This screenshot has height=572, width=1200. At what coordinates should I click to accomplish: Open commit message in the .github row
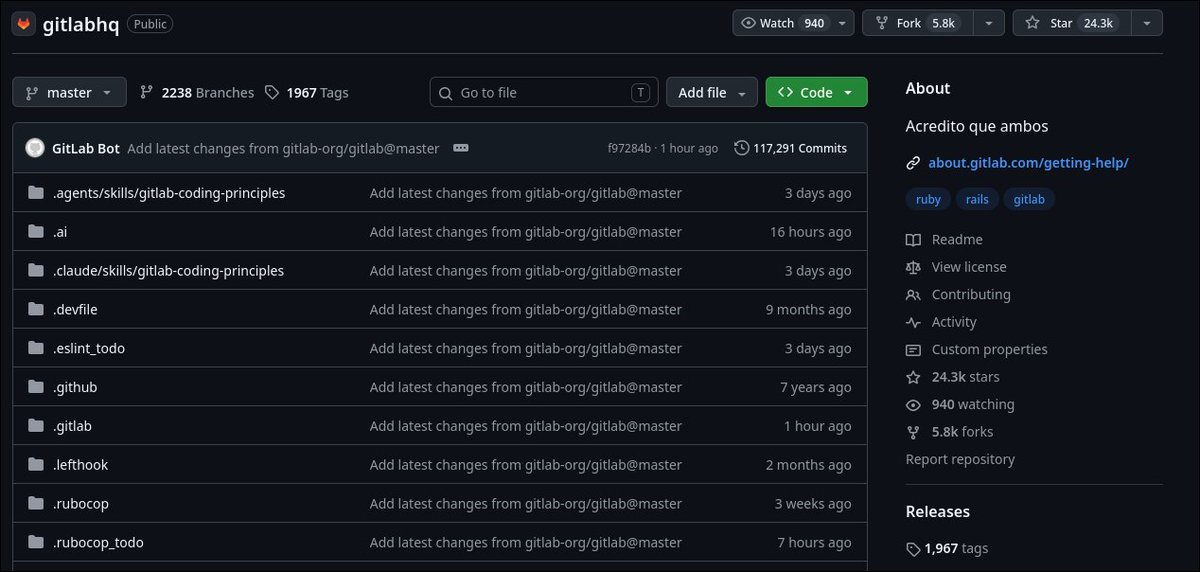(x=526, y=387)
